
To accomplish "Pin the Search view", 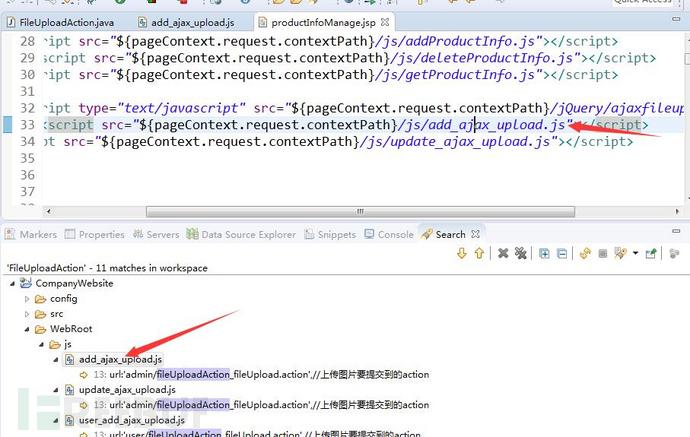I will pos(651,253).
